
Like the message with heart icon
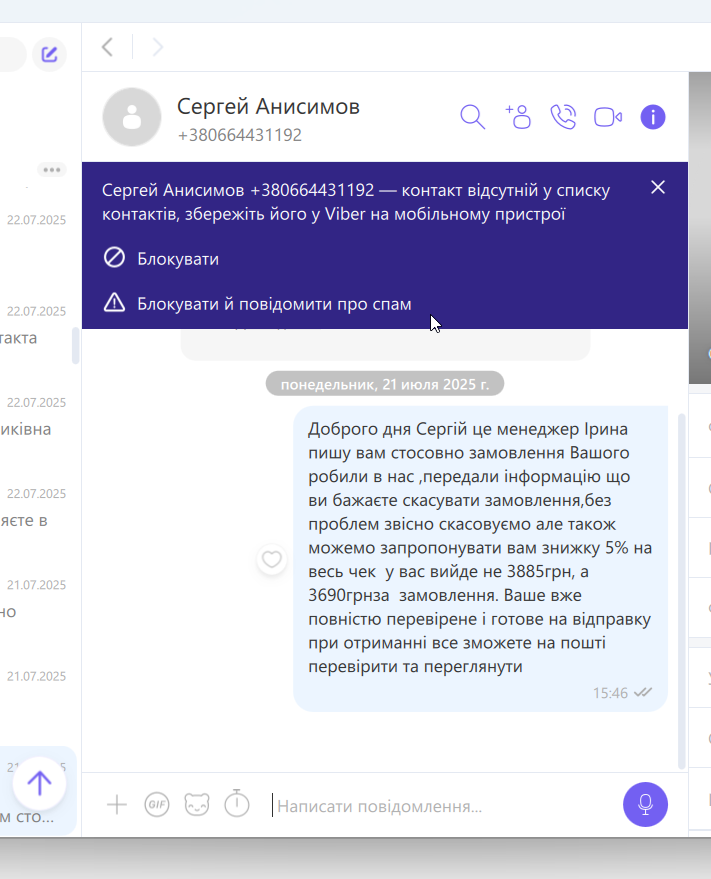pos(272,559)
